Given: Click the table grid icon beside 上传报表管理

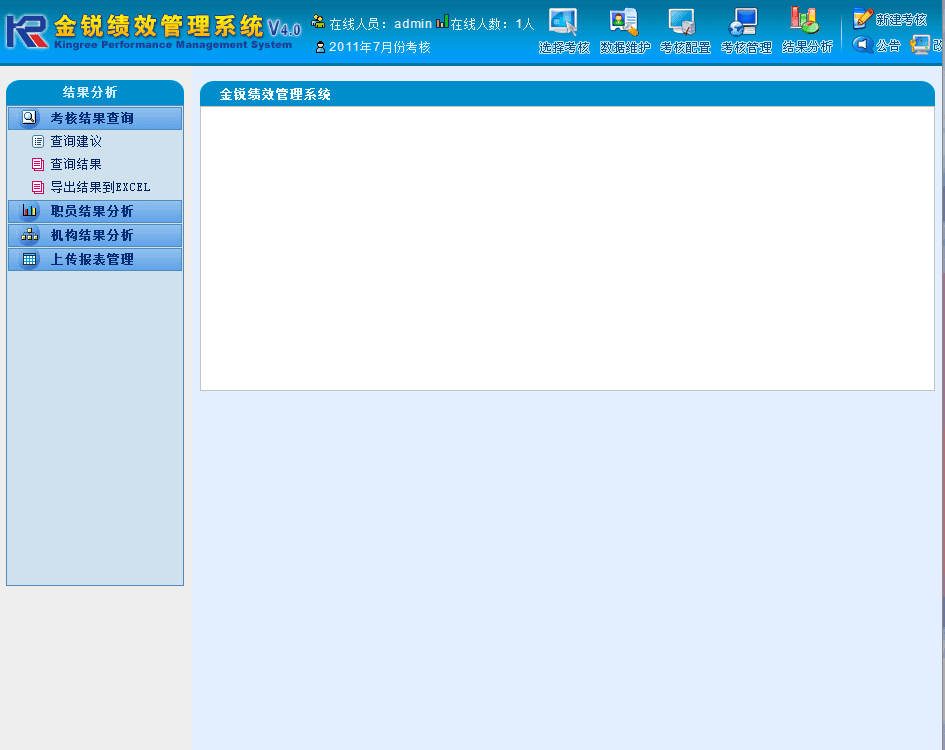Looking at the screenshot, I should pyautogui.click(x=29, y=259).
